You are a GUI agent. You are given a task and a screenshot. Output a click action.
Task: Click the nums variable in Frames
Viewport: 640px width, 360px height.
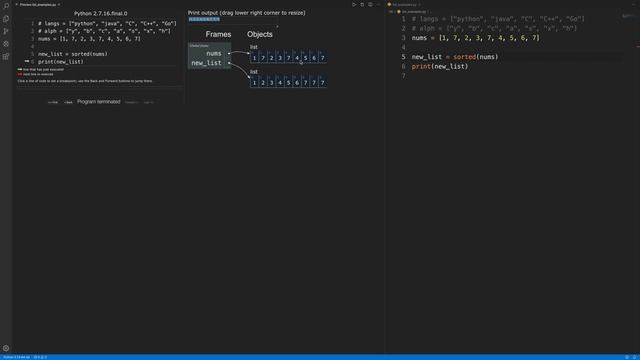point(213,53)
